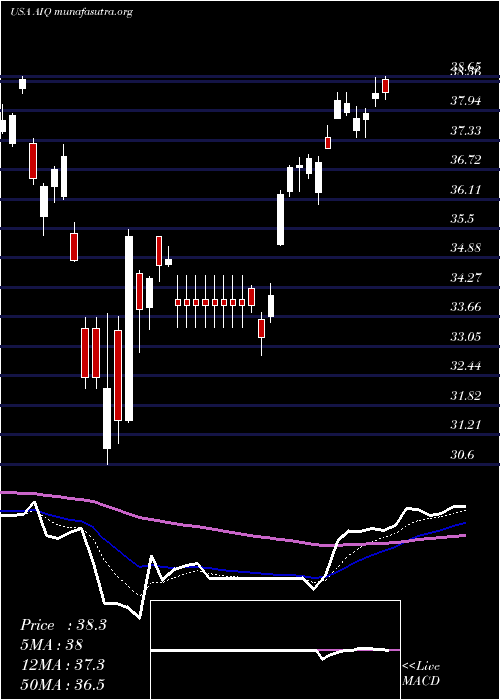Select the most recent red candlestick
The image size is (500, 700).
(x=386, y=86)
